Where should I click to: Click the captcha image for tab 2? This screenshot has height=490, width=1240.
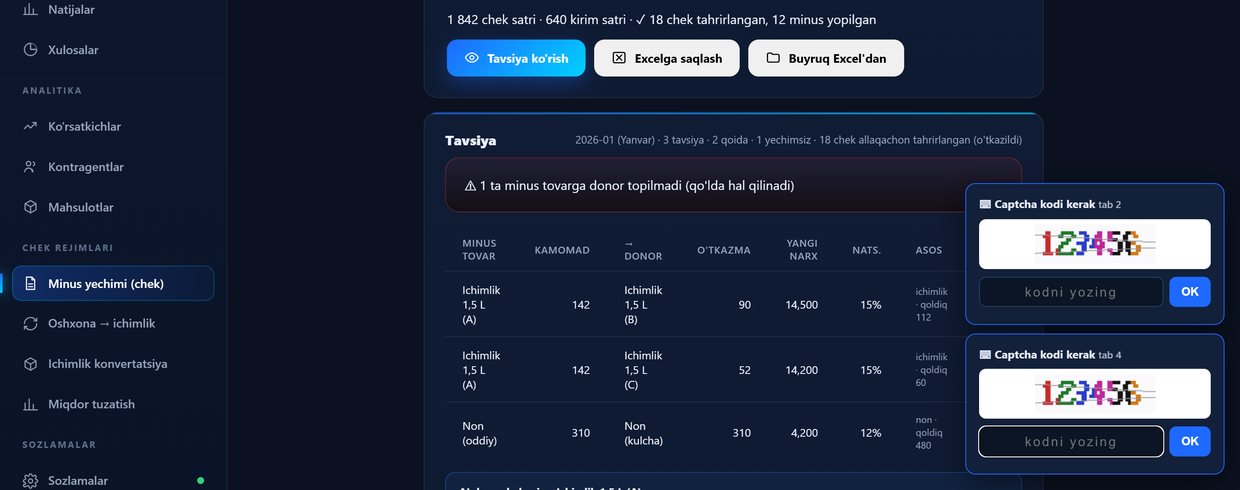pos(1095,244)
